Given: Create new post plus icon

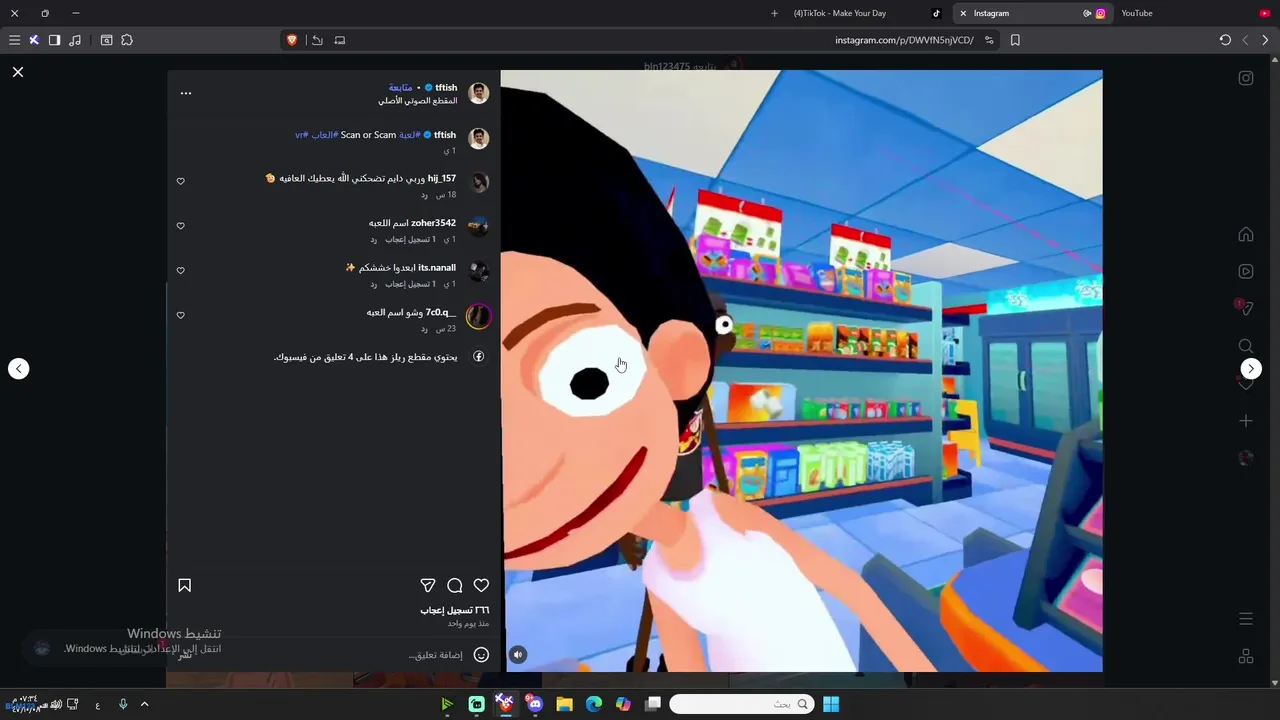Looking at the screenshot, I should [x=1246, y=421].
